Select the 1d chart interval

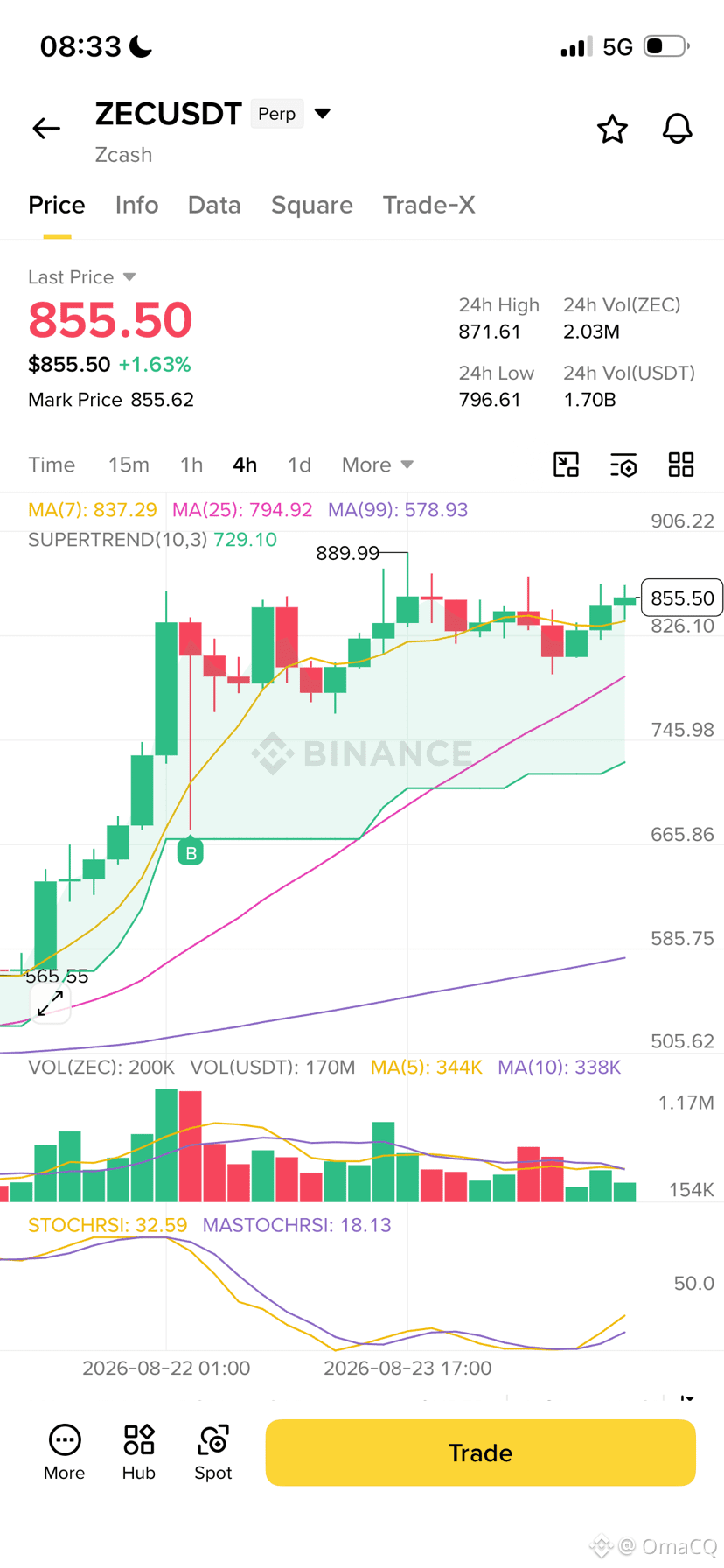299,465
